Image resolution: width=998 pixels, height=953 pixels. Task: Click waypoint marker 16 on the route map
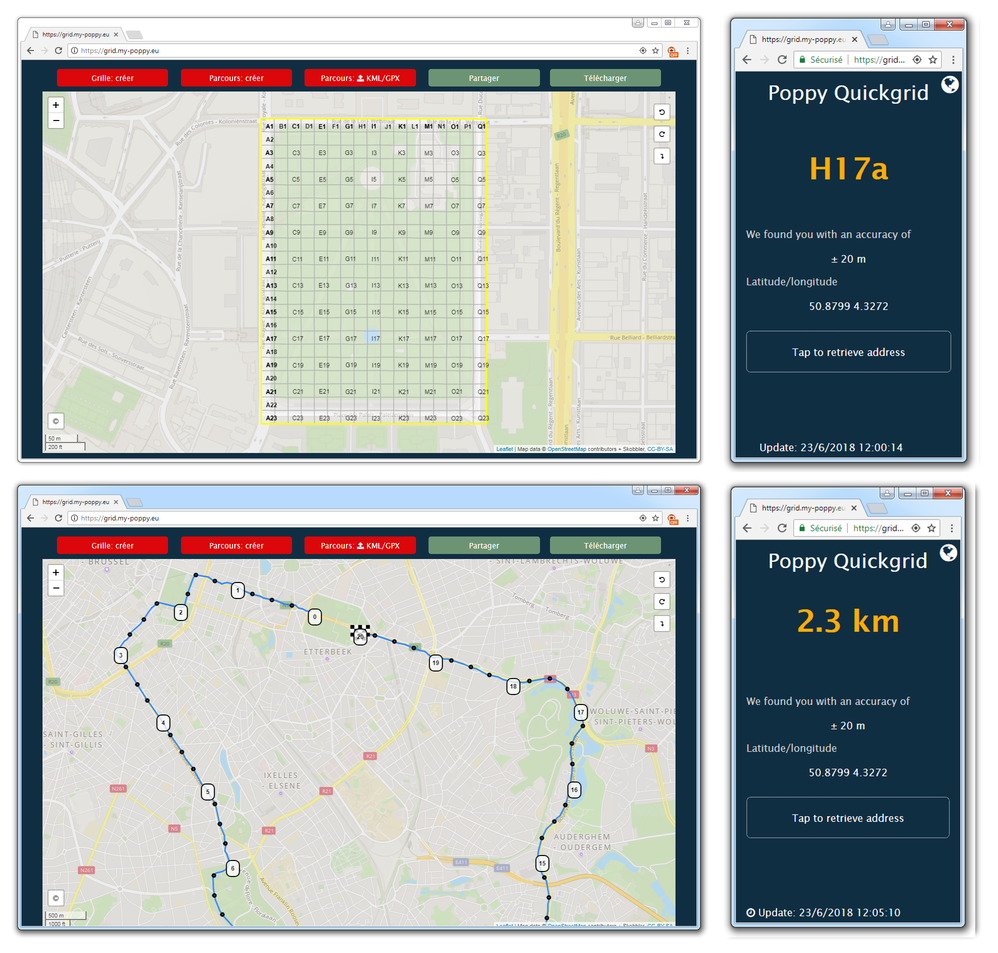(574, 789)
